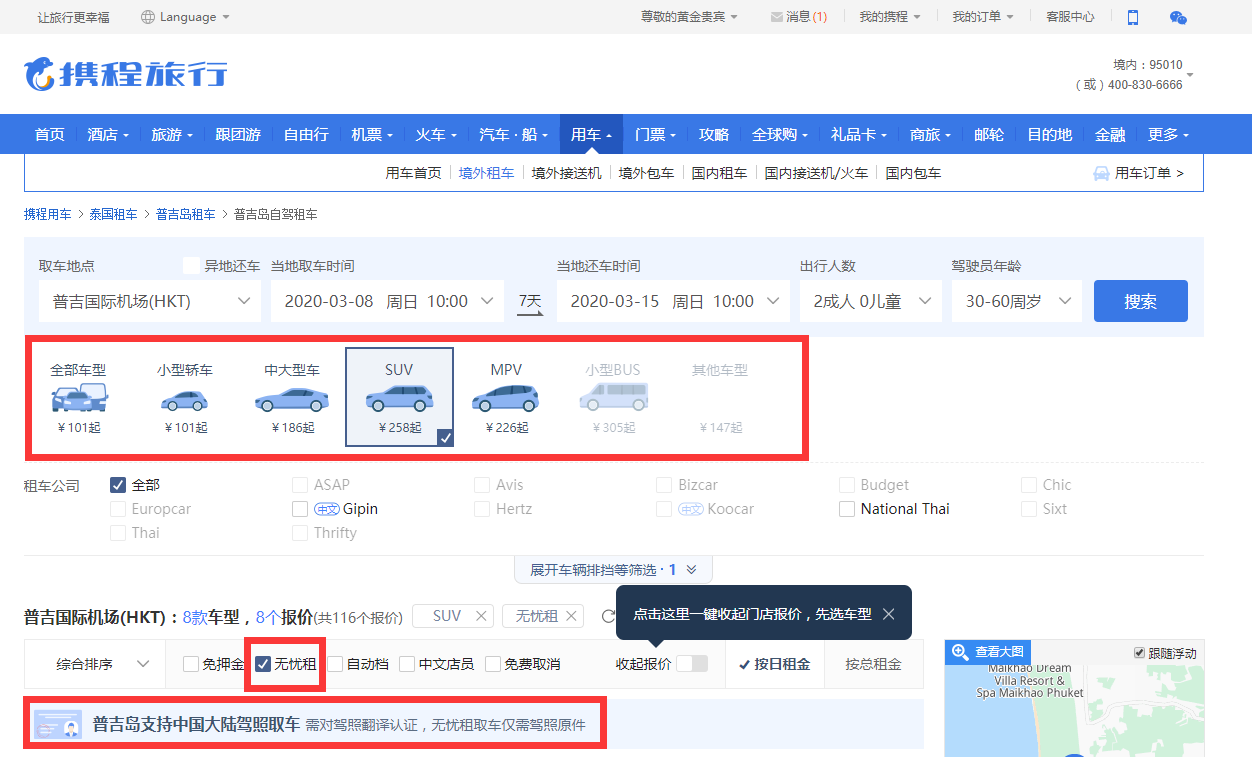Select 全部车型 all vehicles icon
This screenshot has width=1252, height=757.
[x=78, y=399]
